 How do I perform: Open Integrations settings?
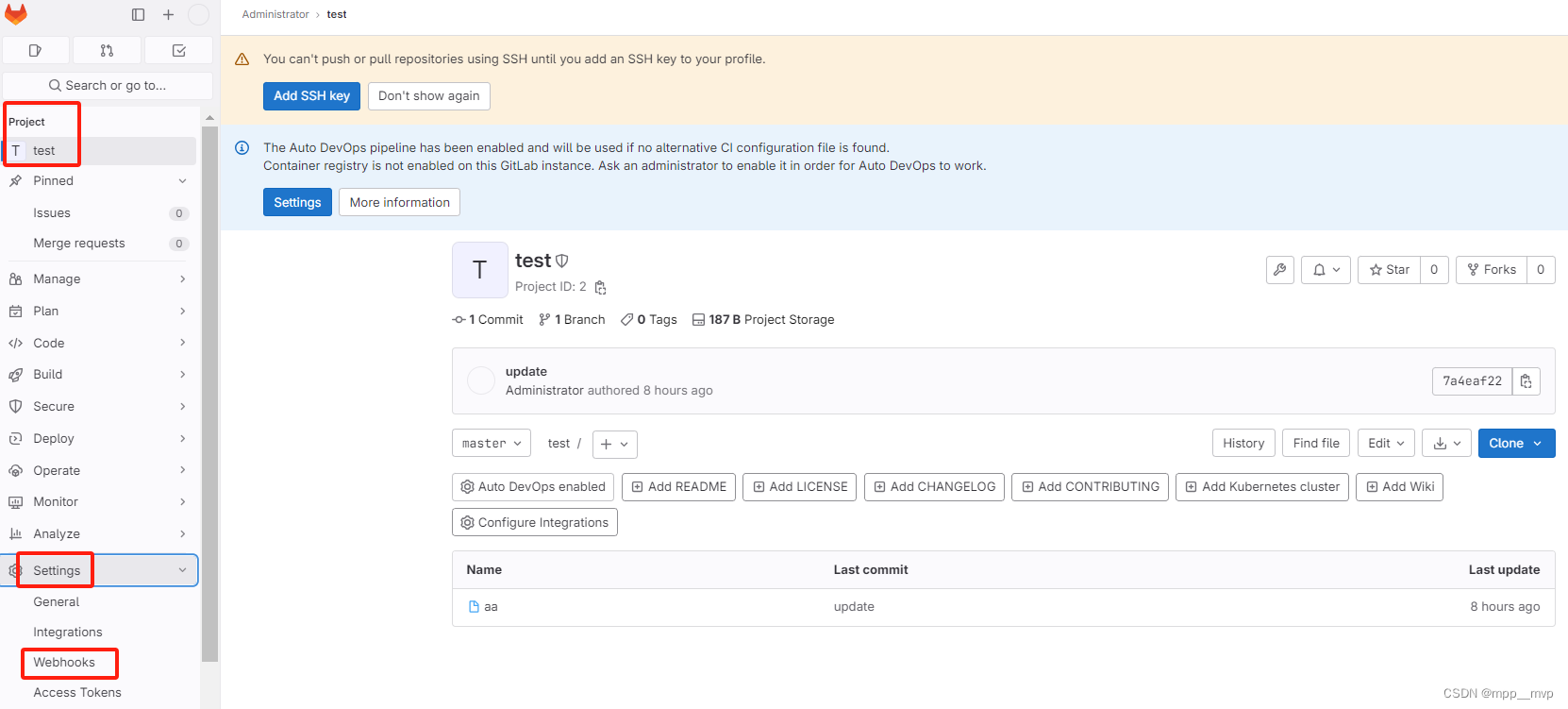pos(100,633)
